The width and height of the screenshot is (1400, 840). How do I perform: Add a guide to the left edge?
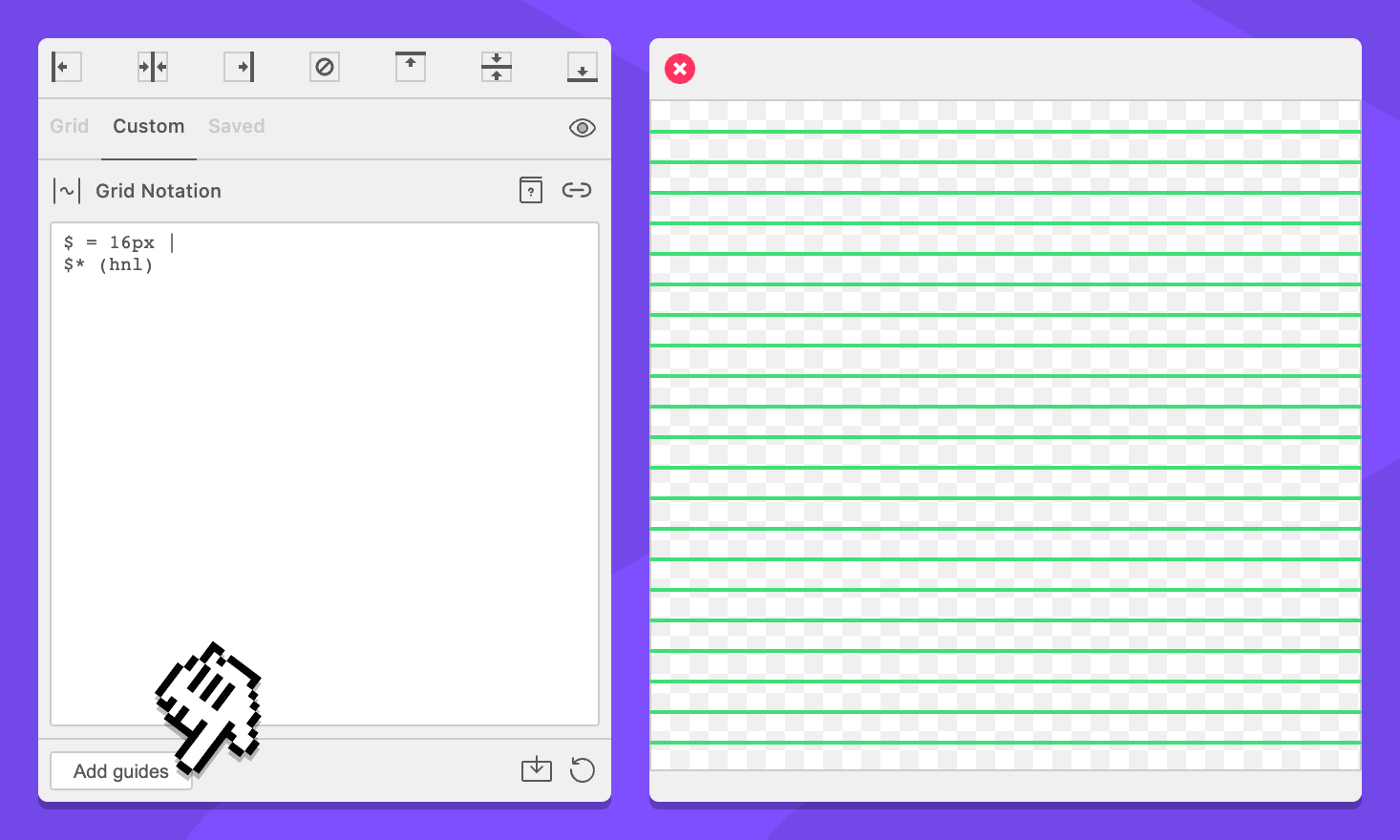point(66,67)
